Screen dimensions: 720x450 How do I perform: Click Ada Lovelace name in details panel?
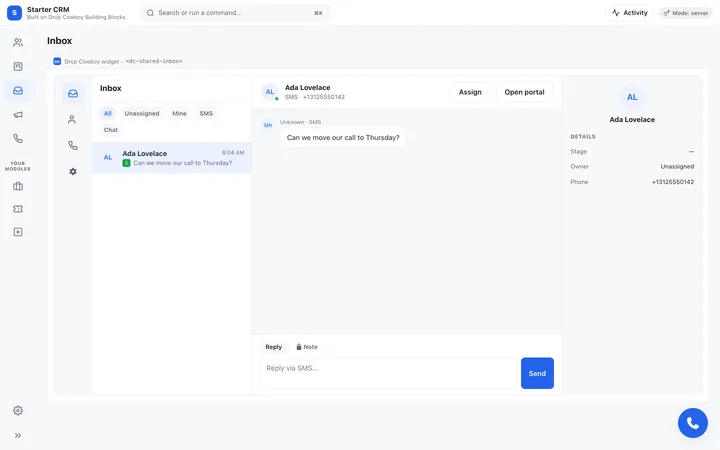click(632, 119)
